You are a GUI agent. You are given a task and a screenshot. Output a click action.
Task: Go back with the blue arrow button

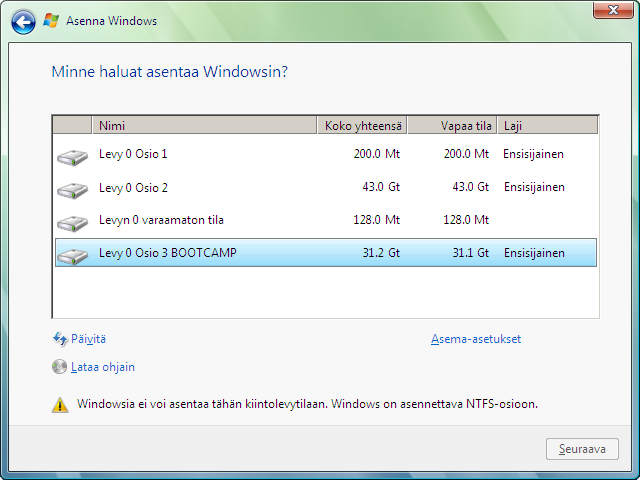[x=23, y=22]
